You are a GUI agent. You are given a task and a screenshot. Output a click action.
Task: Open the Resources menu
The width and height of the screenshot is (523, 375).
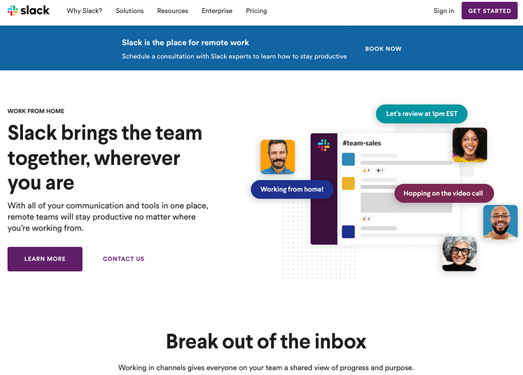(x=172, y=11)
